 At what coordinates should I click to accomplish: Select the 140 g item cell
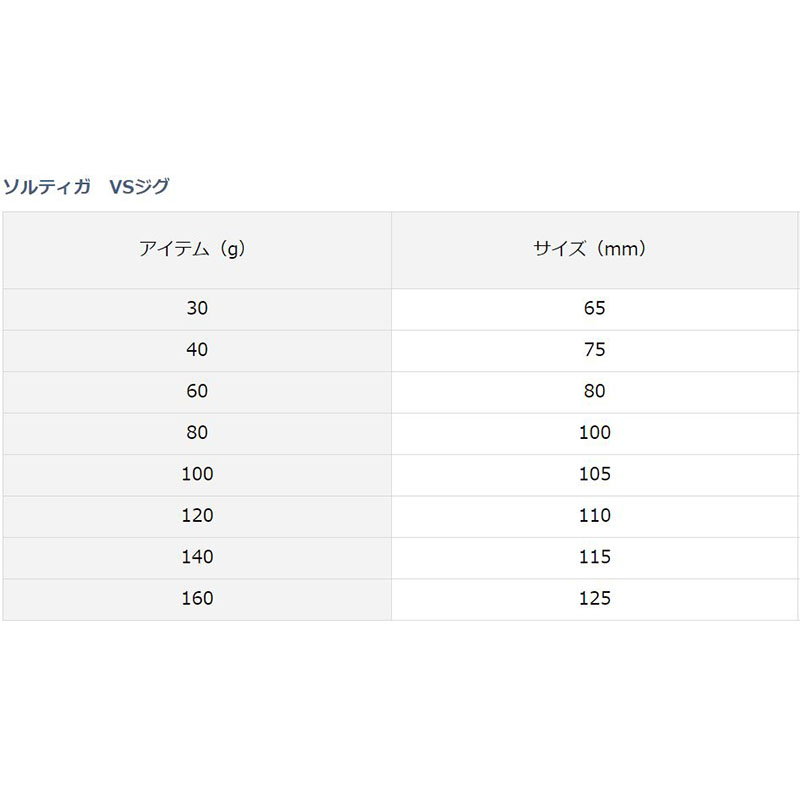coord(197,557)
